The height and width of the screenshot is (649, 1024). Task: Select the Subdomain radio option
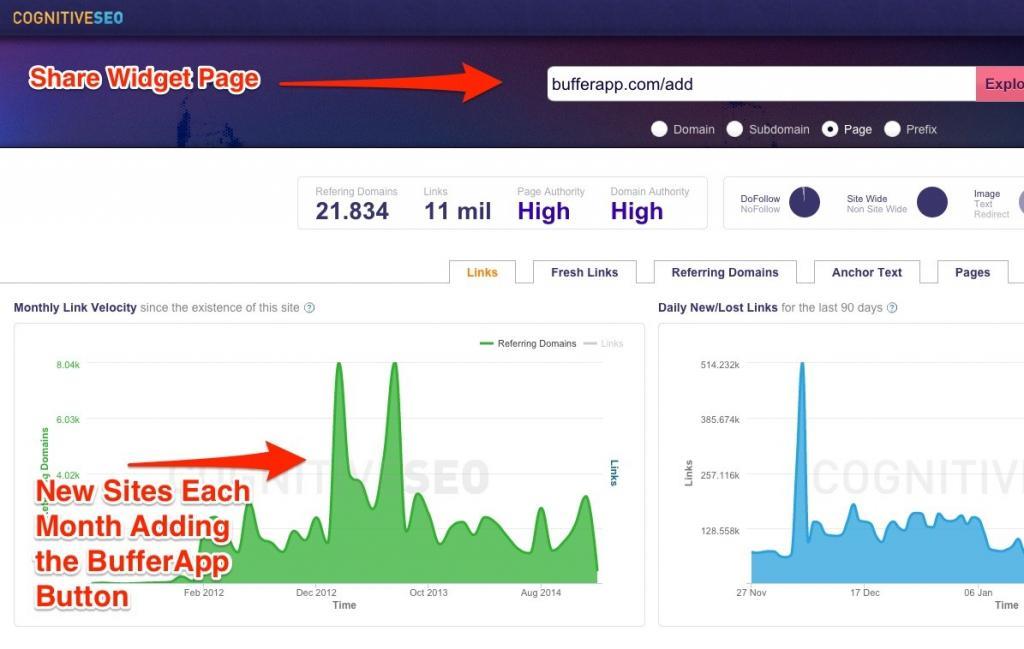pyautogui.click(x=735, y=129)
